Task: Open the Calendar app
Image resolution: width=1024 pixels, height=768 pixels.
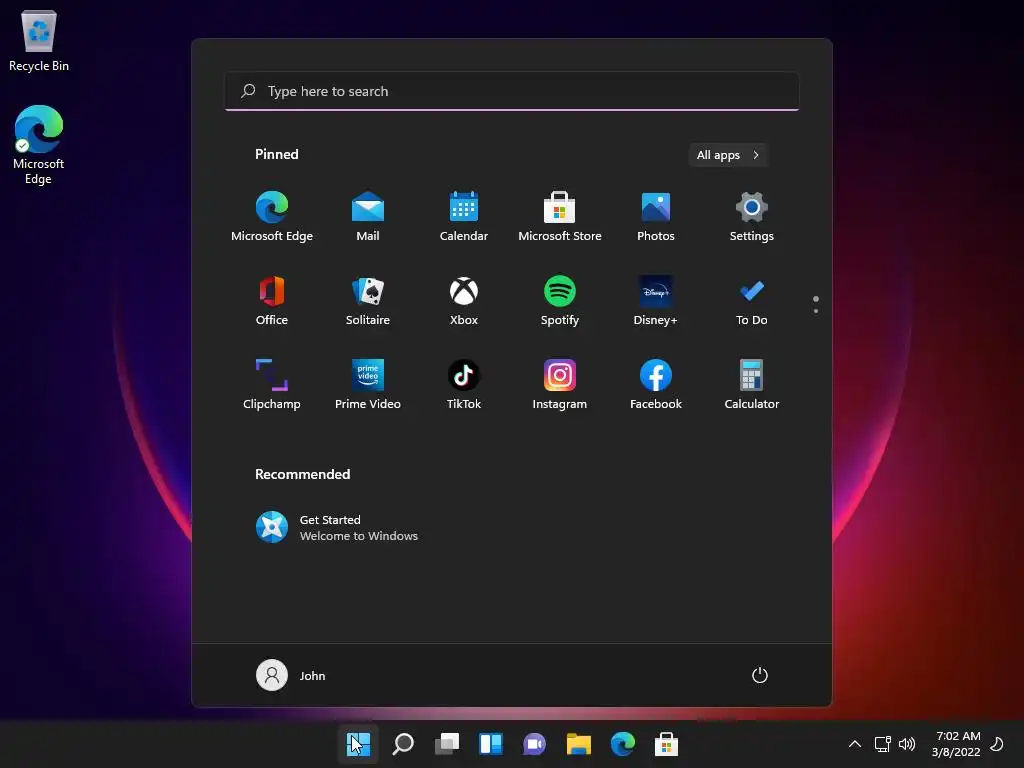Action: [x=464, y=216]
